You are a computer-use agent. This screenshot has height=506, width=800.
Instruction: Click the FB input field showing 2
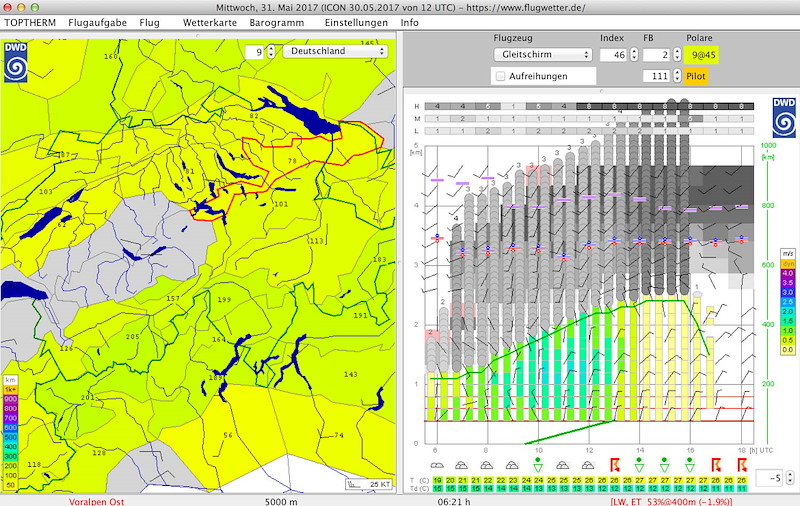click(657, 55)
